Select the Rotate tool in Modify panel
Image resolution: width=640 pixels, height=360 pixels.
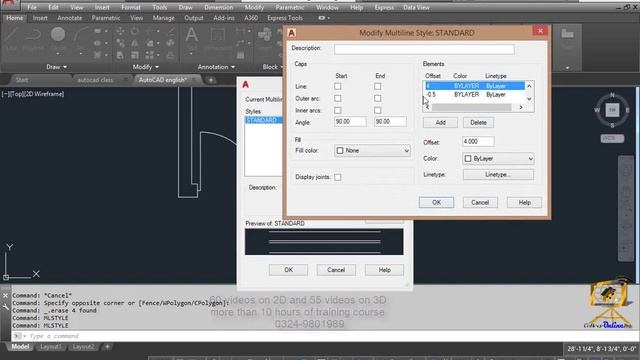click(135, 31)
